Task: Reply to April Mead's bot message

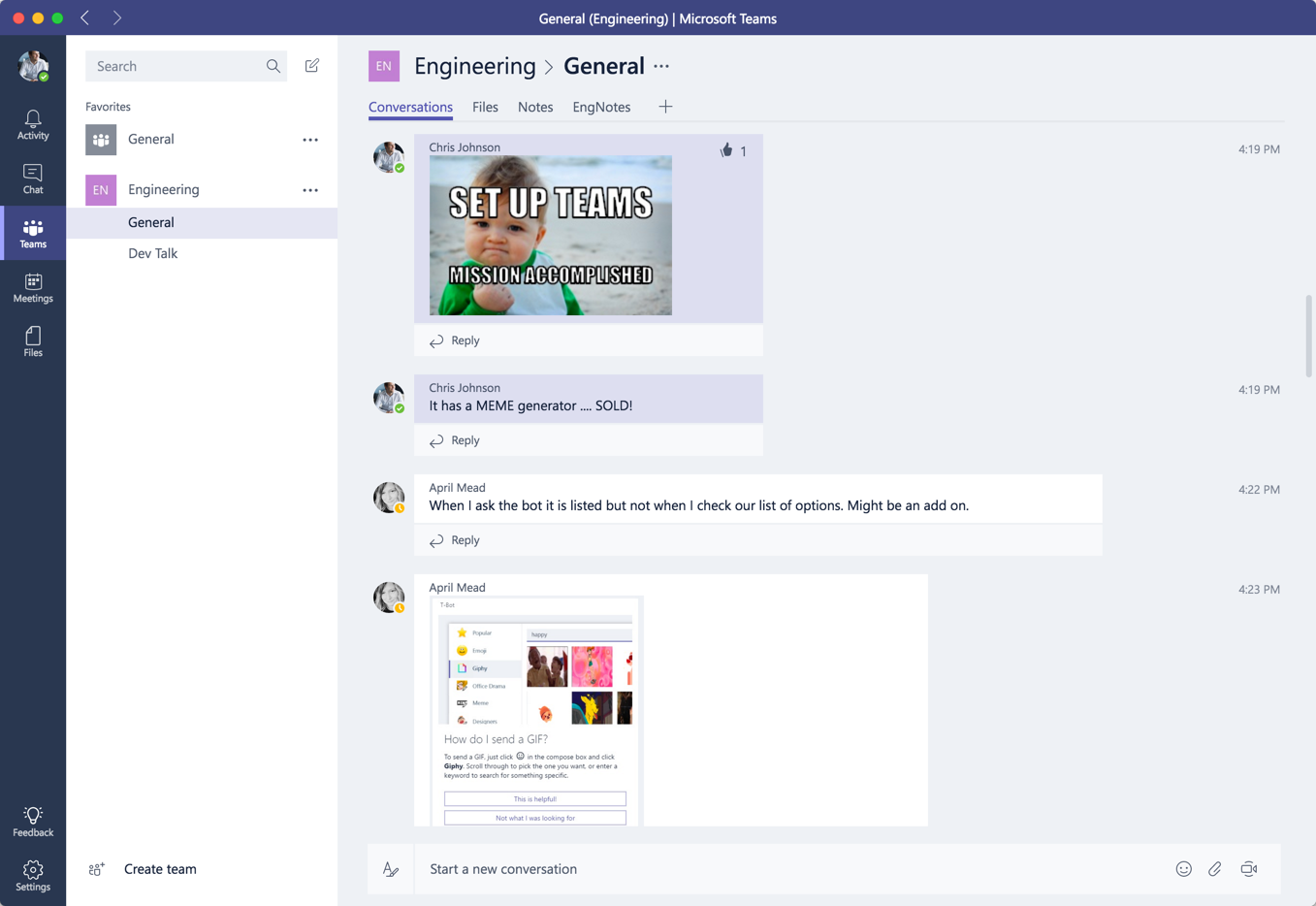Action: [455, 540]
